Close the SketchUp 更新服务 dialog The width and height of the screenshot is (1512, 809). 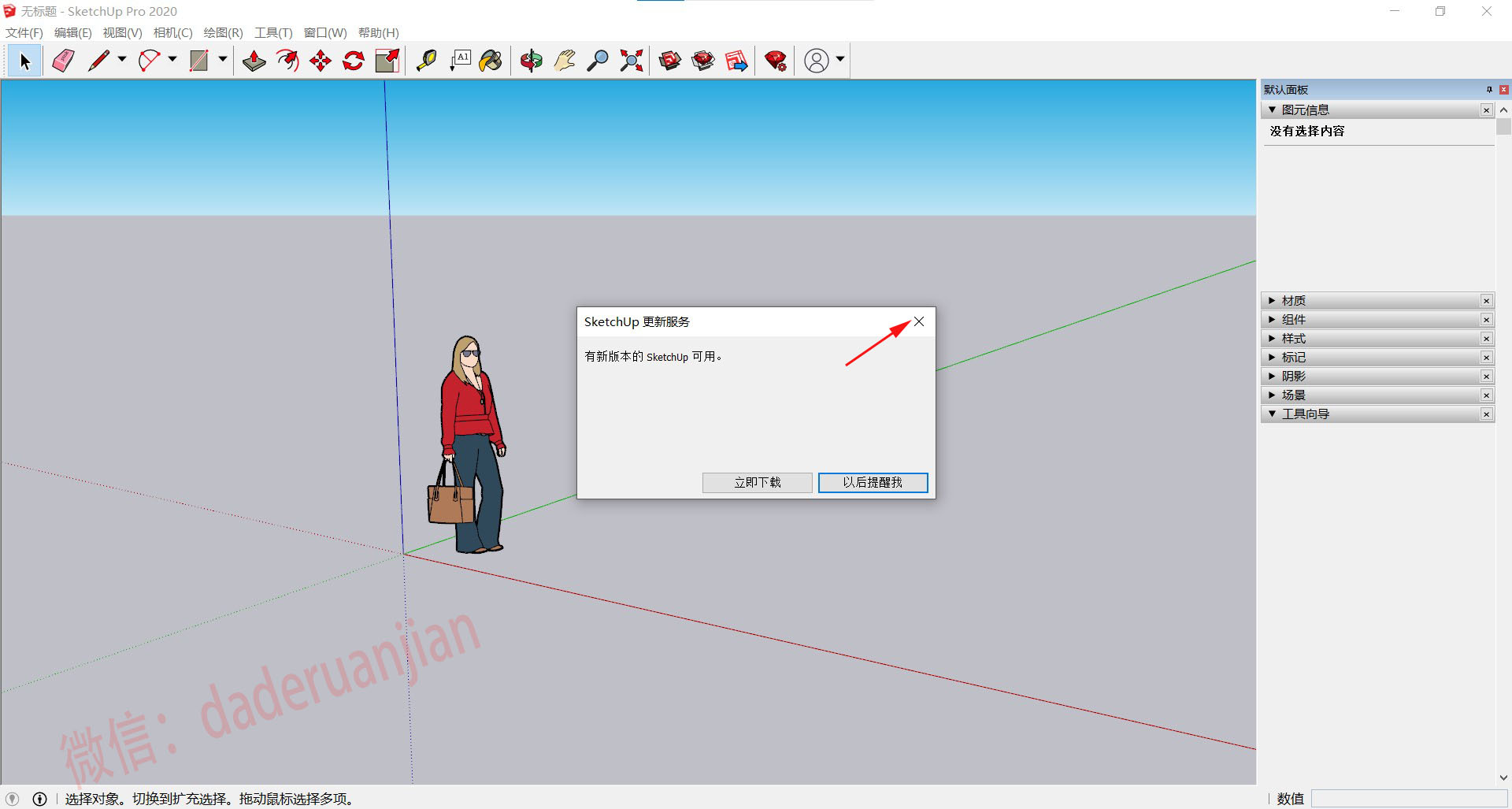(x=919, y=321)
